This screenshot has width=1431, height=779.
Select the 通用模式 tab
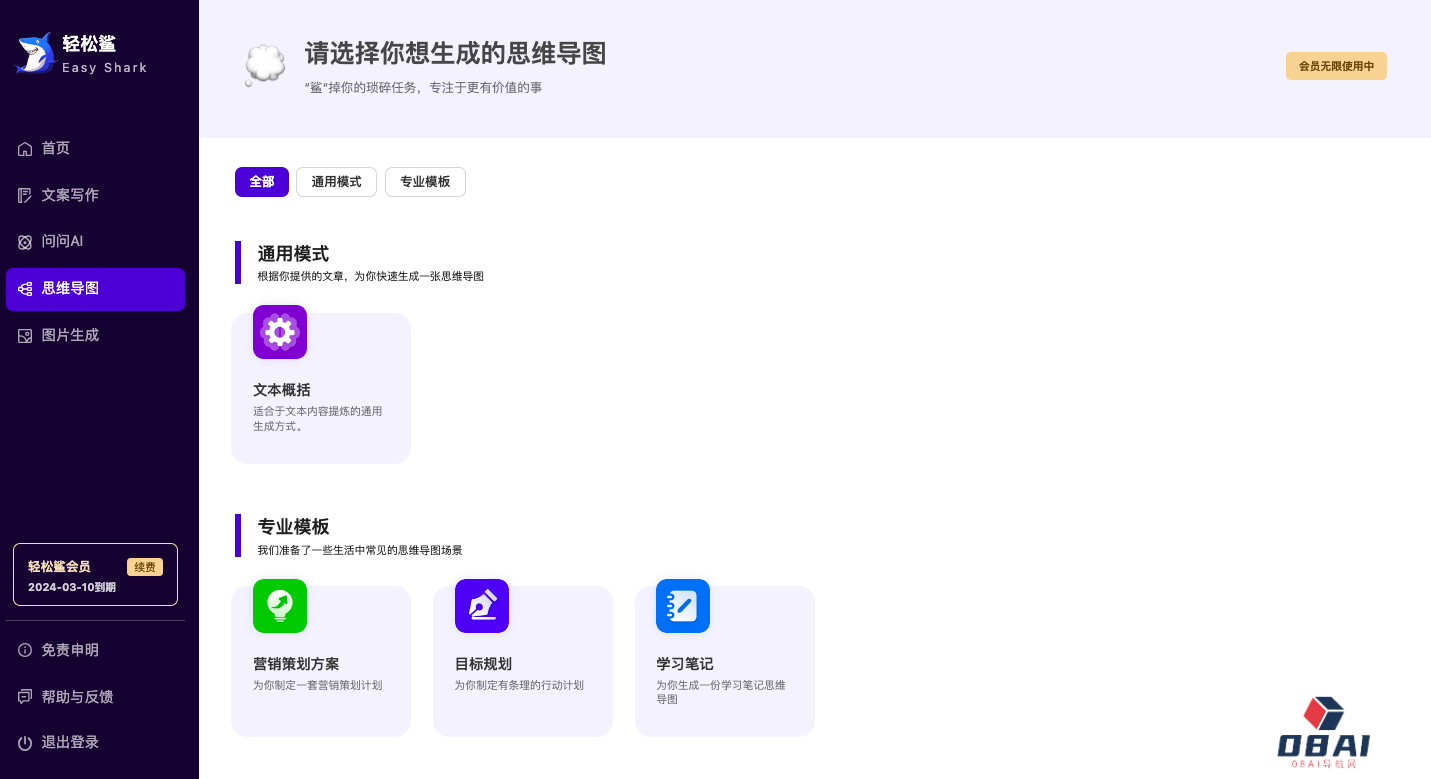coord(336,182)
